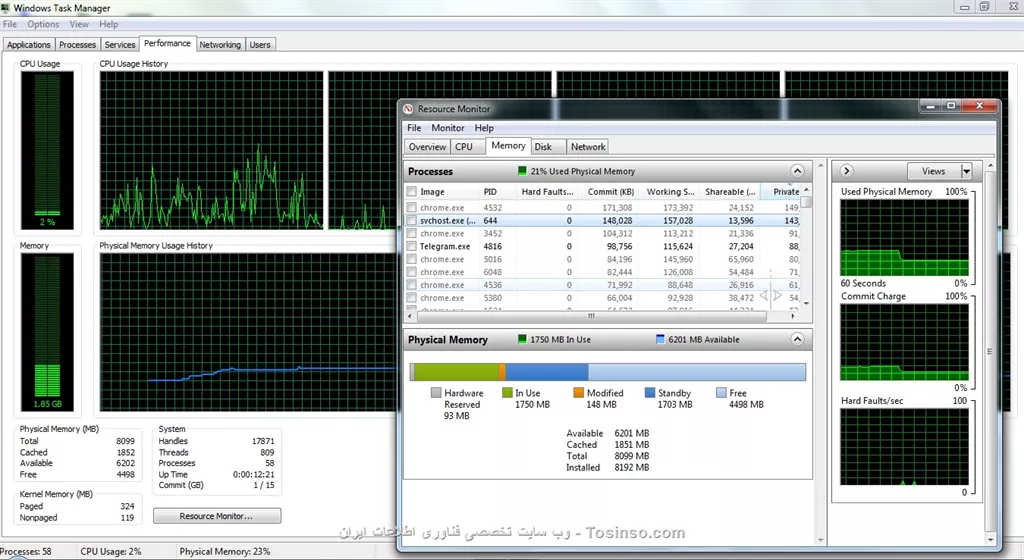Check the chrome.exe PID 5016 checkbox
This screenshot has width=1024, height=560.
click(x=411, y=259)
